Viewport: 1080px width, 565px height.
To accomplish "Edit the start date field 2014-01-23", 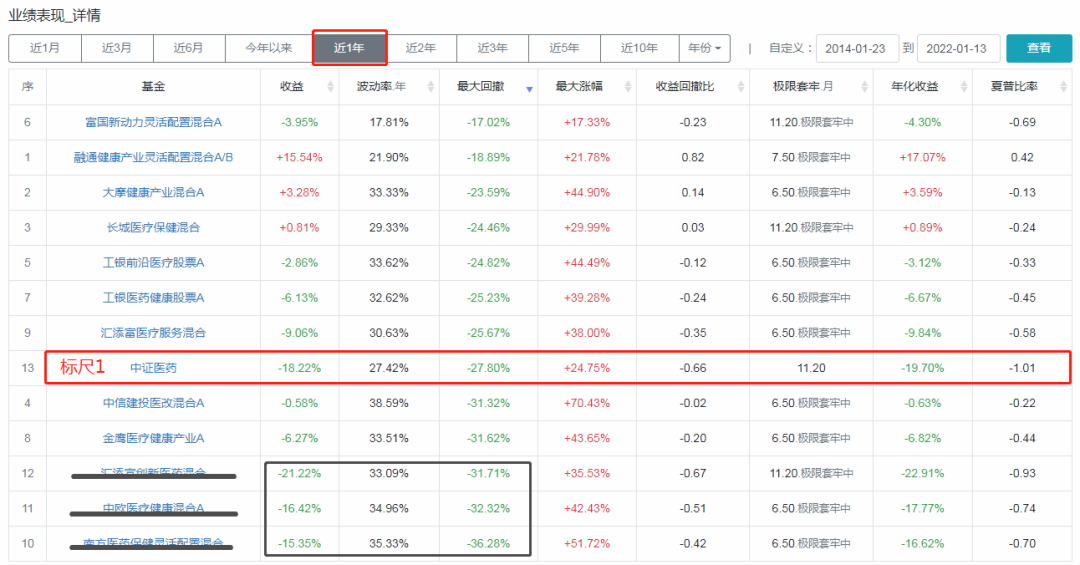I will (x=857, y=48).
